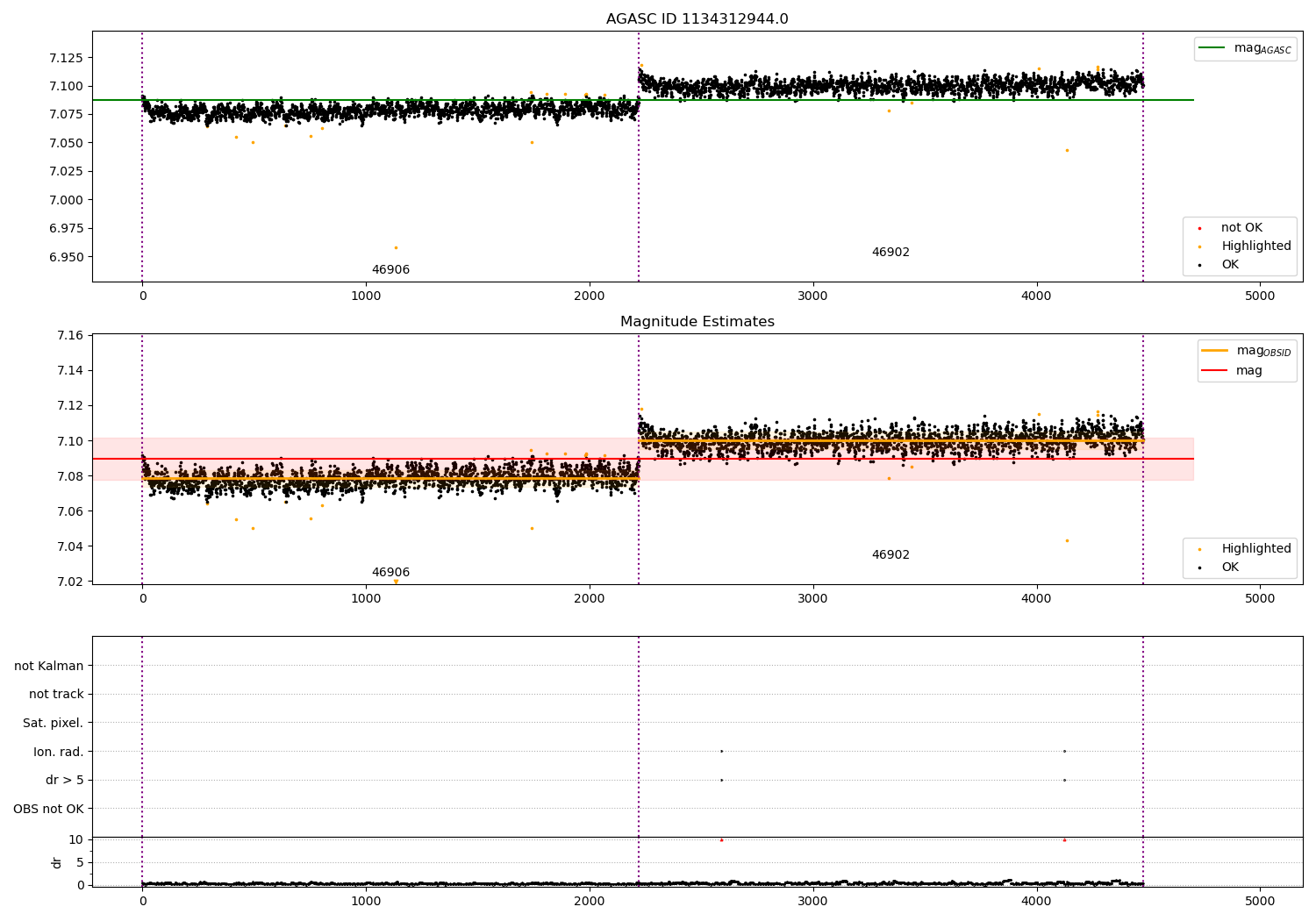The image size is (1316, 921).
Task: Click obsid label 46902 in the Magnitude Estimates plot
Action: [x=890, y=555]
